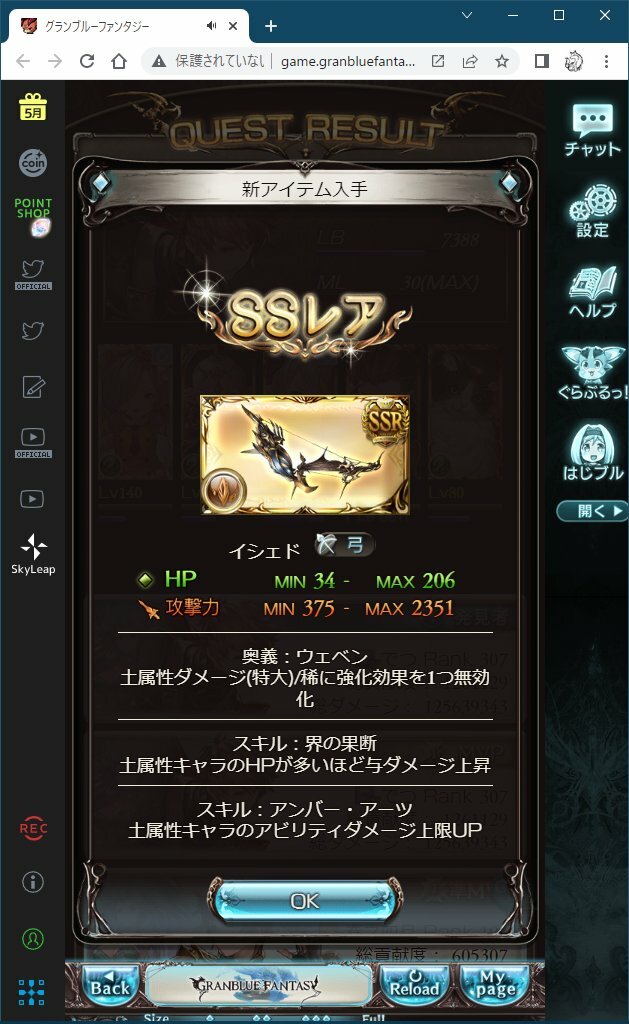Go to My page button
The image size is (629, 1024).
point(496,985)
